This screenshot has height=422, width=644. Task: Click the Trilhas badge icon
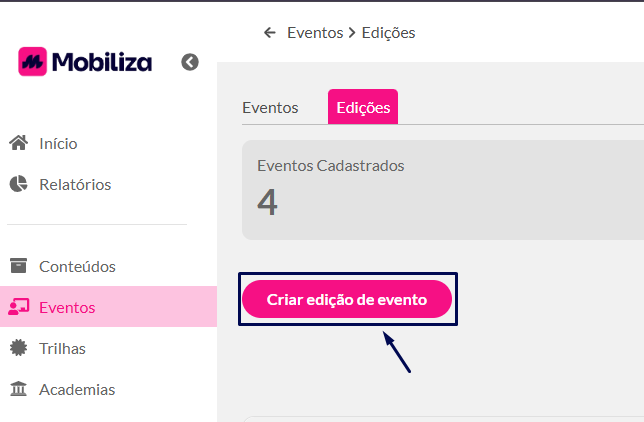pyautogui.click(x=18, y=348)
